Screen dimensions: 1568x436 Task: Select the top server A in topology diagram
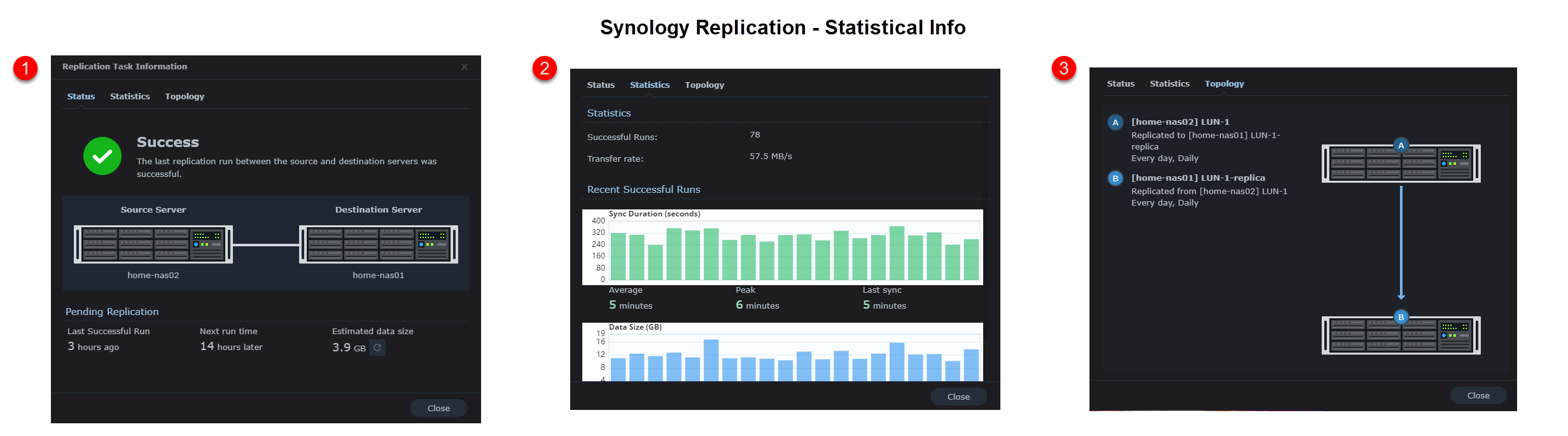(1401, 164)
